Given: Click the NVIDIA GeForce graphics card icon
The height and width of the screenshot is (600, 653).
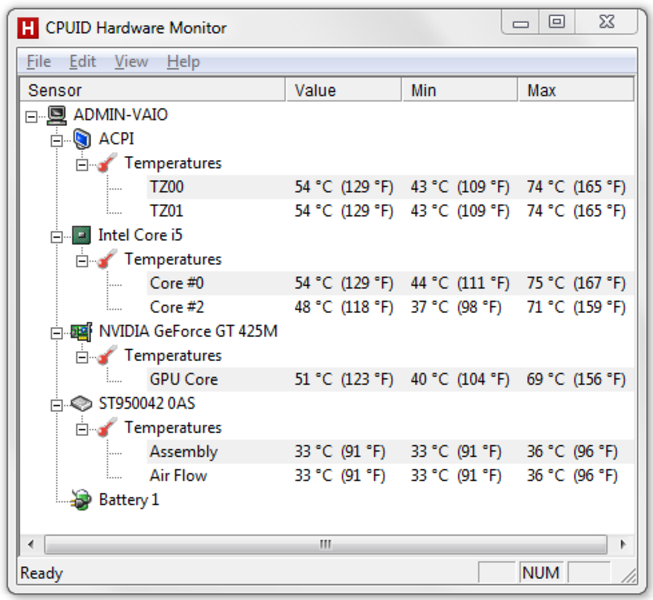Looking at the screenshot, I should 81,332.
